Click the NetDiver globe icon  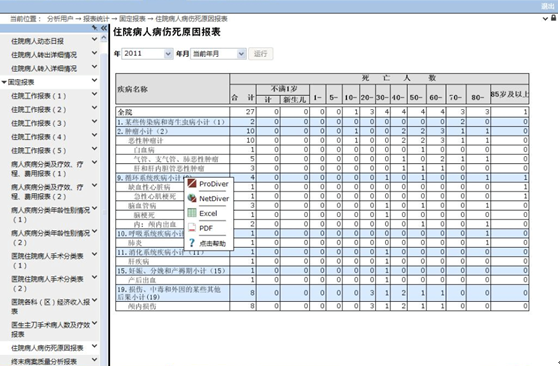pos(192,198)
